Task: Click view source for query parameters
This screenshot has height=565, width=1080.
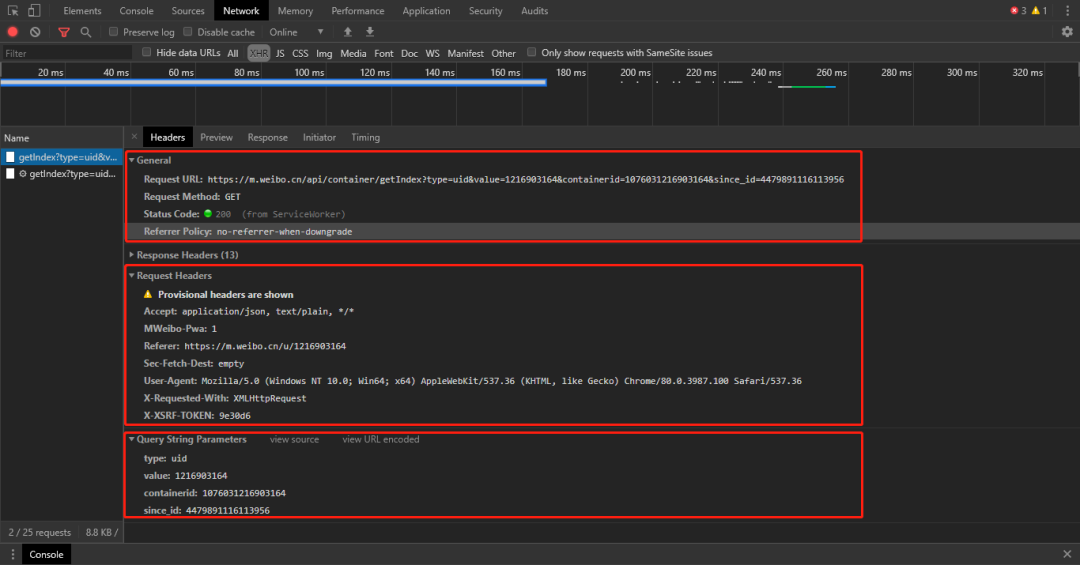Action: [294, 439]
